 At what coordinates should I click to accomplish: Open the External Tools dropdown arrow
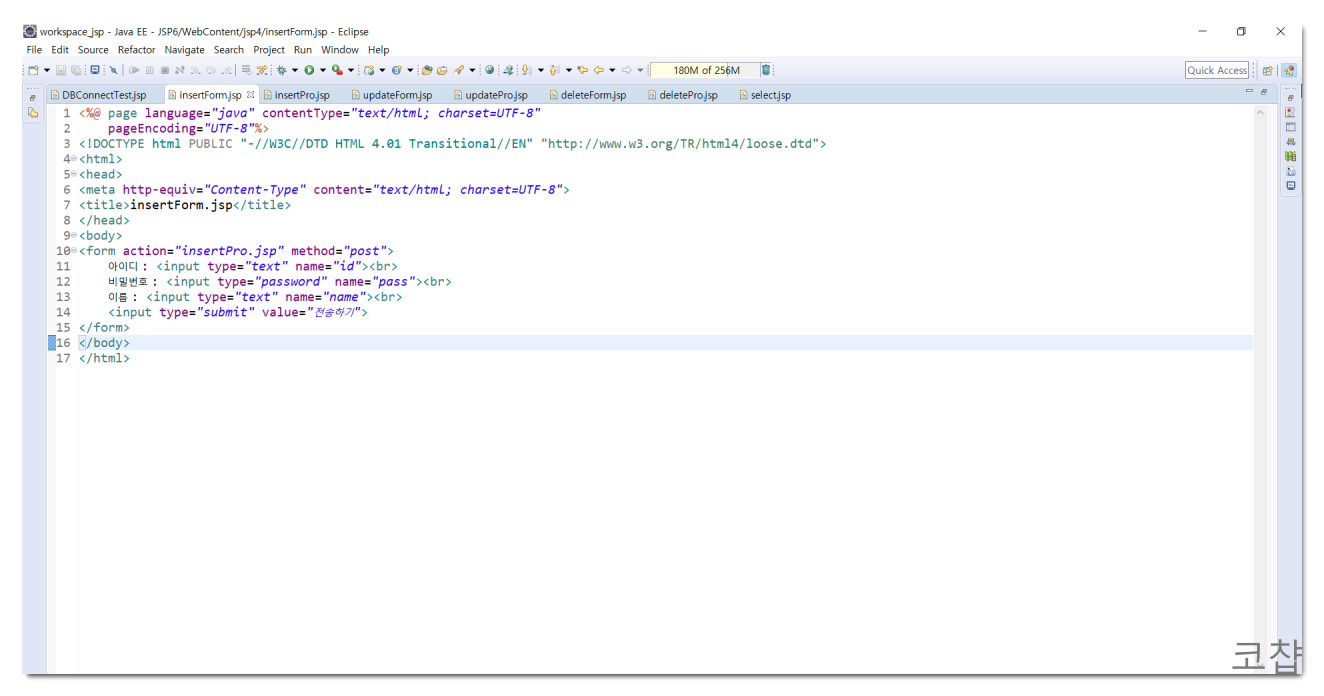[x=351, y=70]
